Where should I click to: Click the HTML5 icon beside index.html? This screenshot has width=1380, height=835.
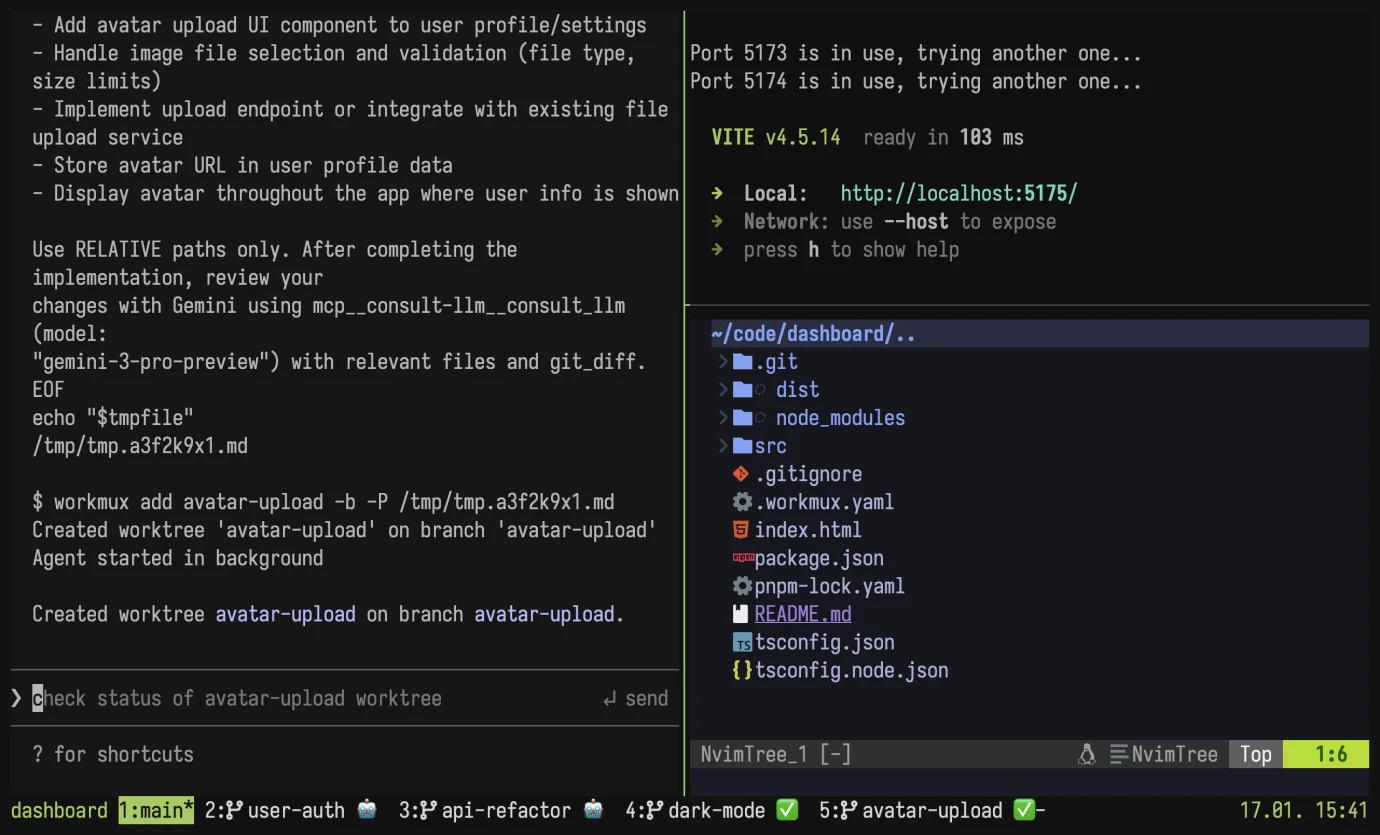click(x=741, y=530)
